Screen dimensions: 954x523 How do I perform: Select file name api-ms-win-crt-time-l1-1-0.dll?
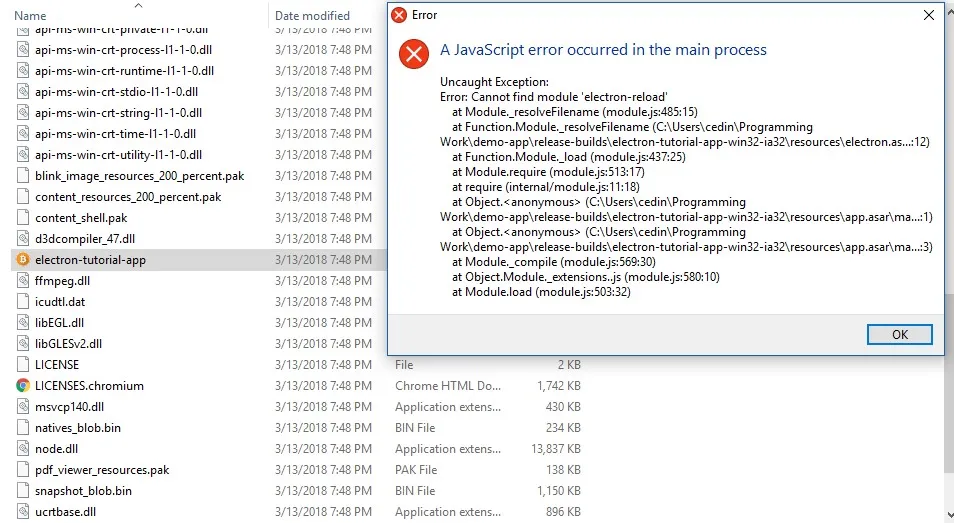(115, 134)
